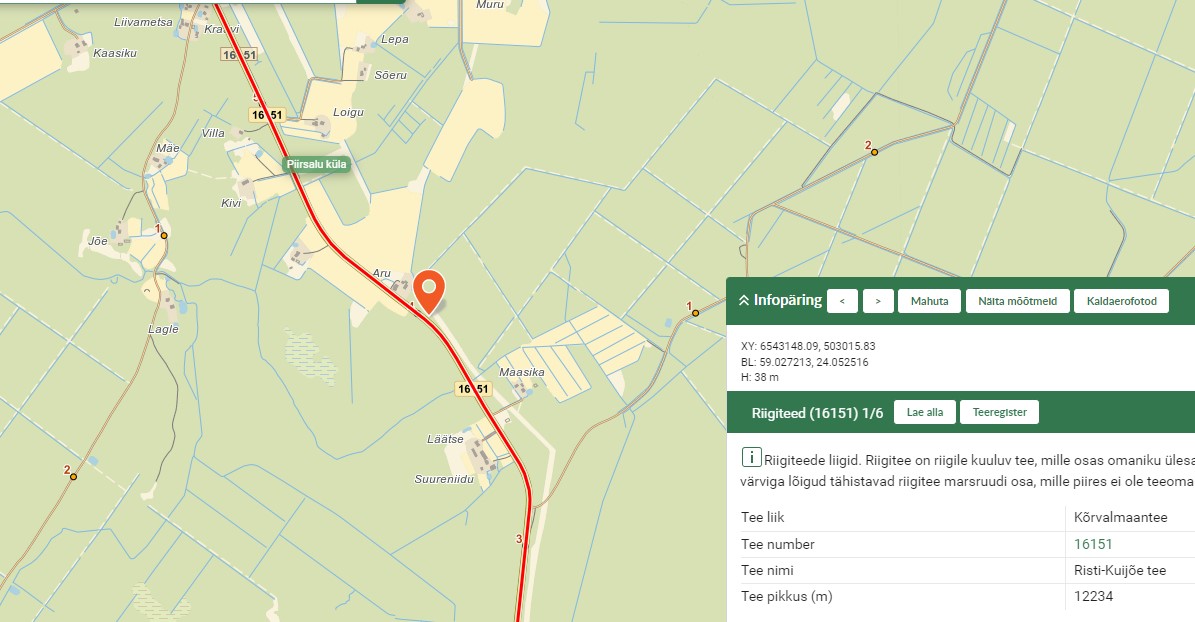Collapse the Infopäring panel with the double chevron
This screenshot has height=622, width=1195.
743,300
